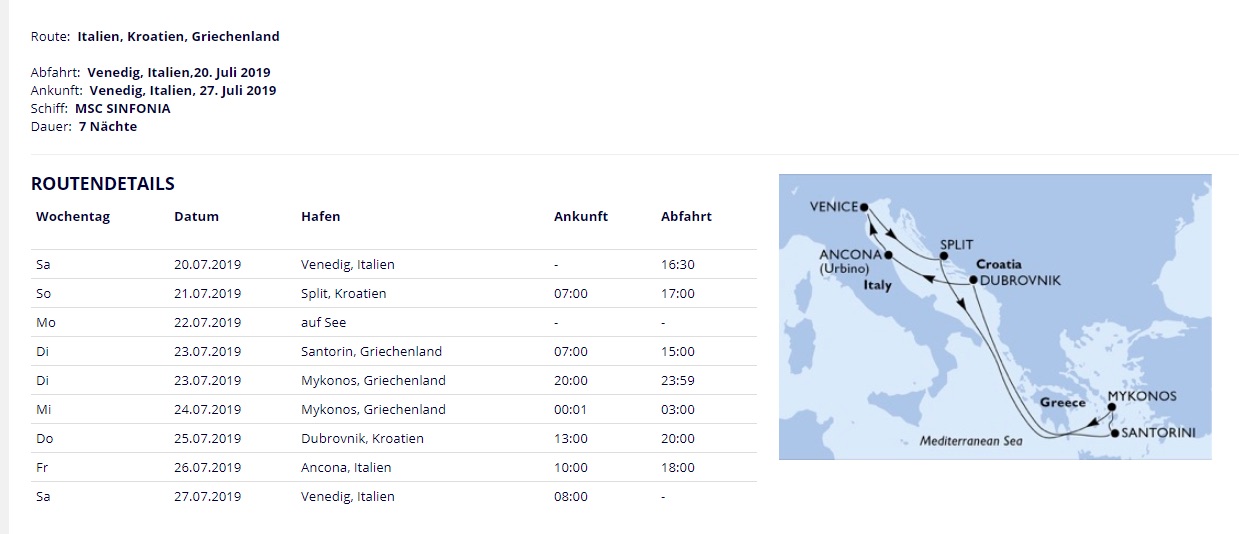Click the Ancona port dot on map
The height and width of the screenshot is (534, 1239).
tap(888, 255)
